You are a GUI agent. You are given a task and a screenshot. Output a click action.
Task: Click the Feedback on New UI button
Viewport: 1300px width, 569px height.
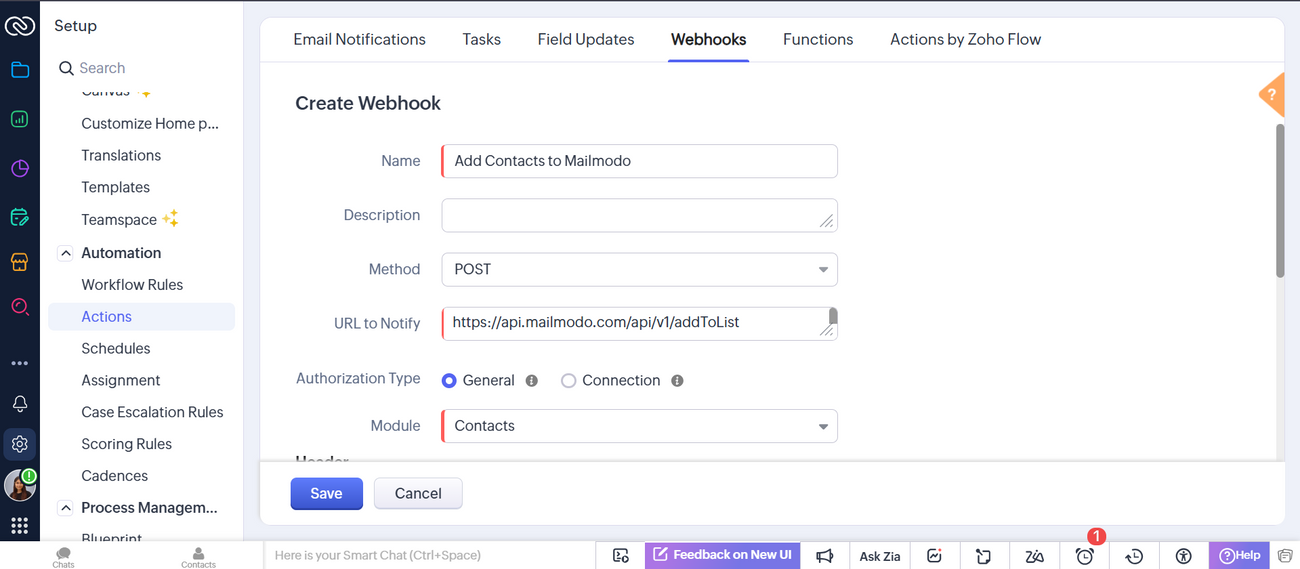point(722,555)
